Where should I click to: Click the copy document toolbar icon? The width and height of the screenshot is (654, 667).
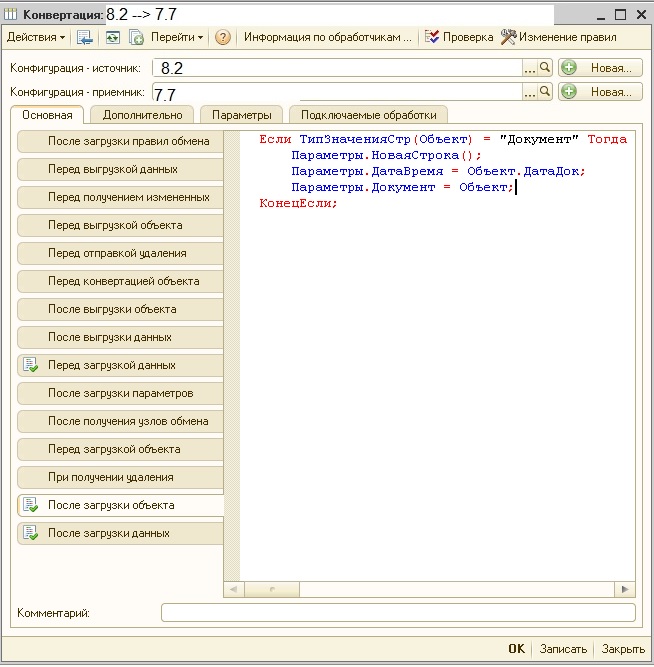point(136,37)
